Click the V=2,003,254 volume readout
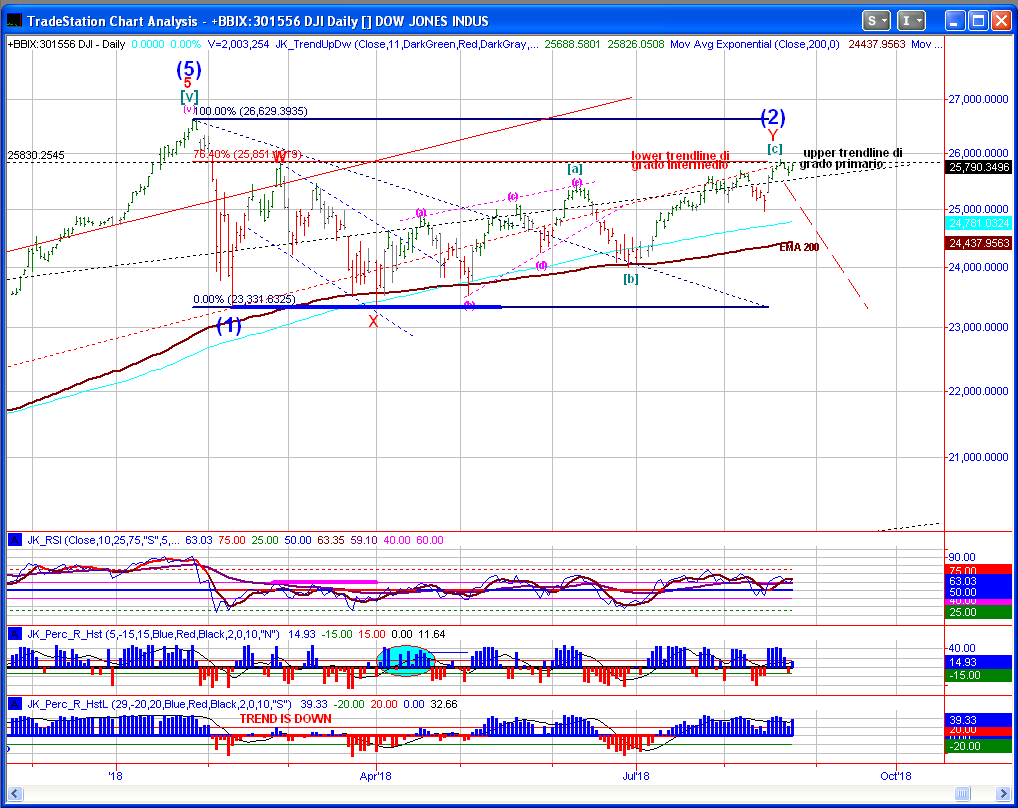Image resolution: width=1018 pixels, height=808 pixels. coord(238,44)
